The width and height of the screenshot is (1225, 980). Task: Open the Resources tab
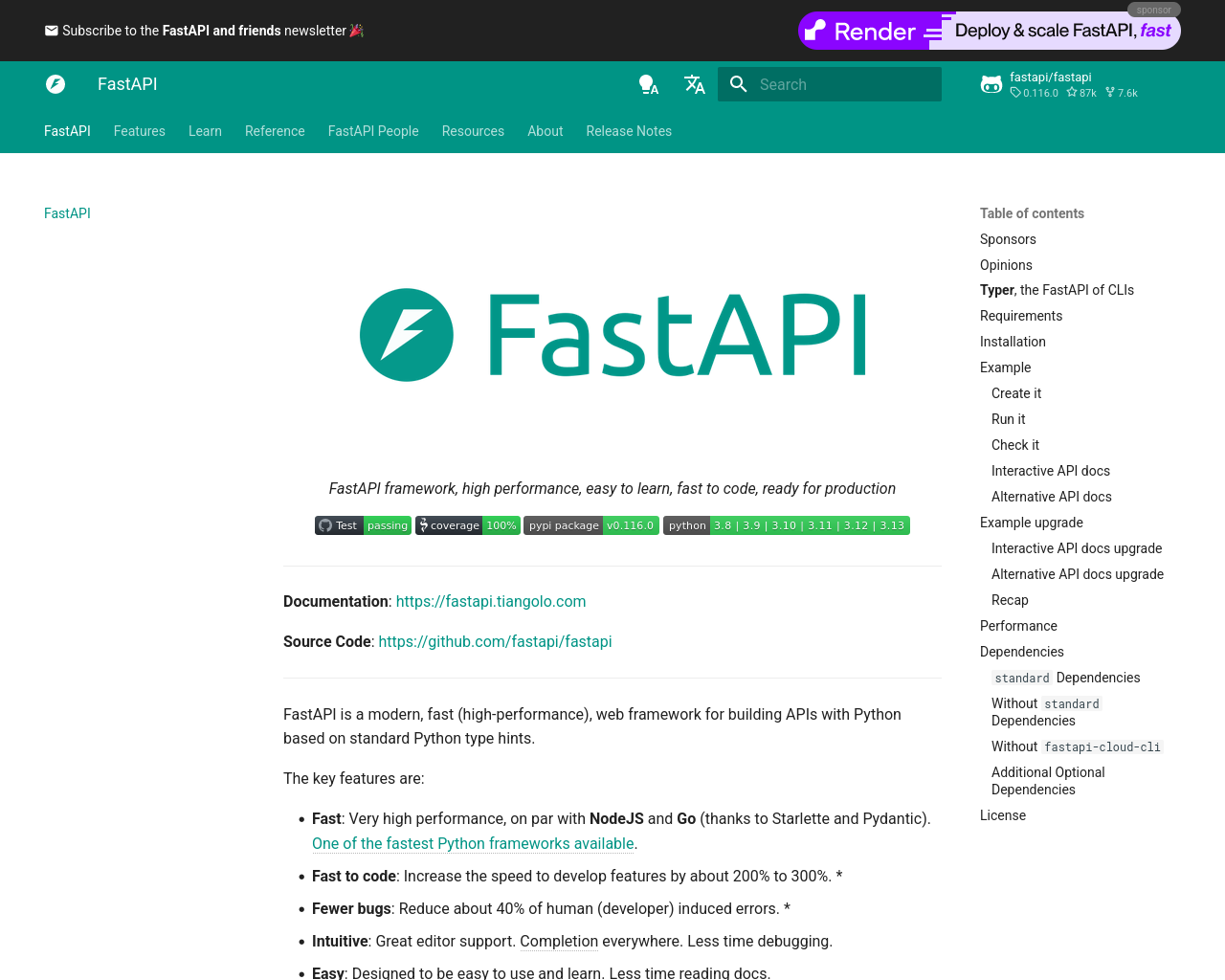(x=473, y=131)
